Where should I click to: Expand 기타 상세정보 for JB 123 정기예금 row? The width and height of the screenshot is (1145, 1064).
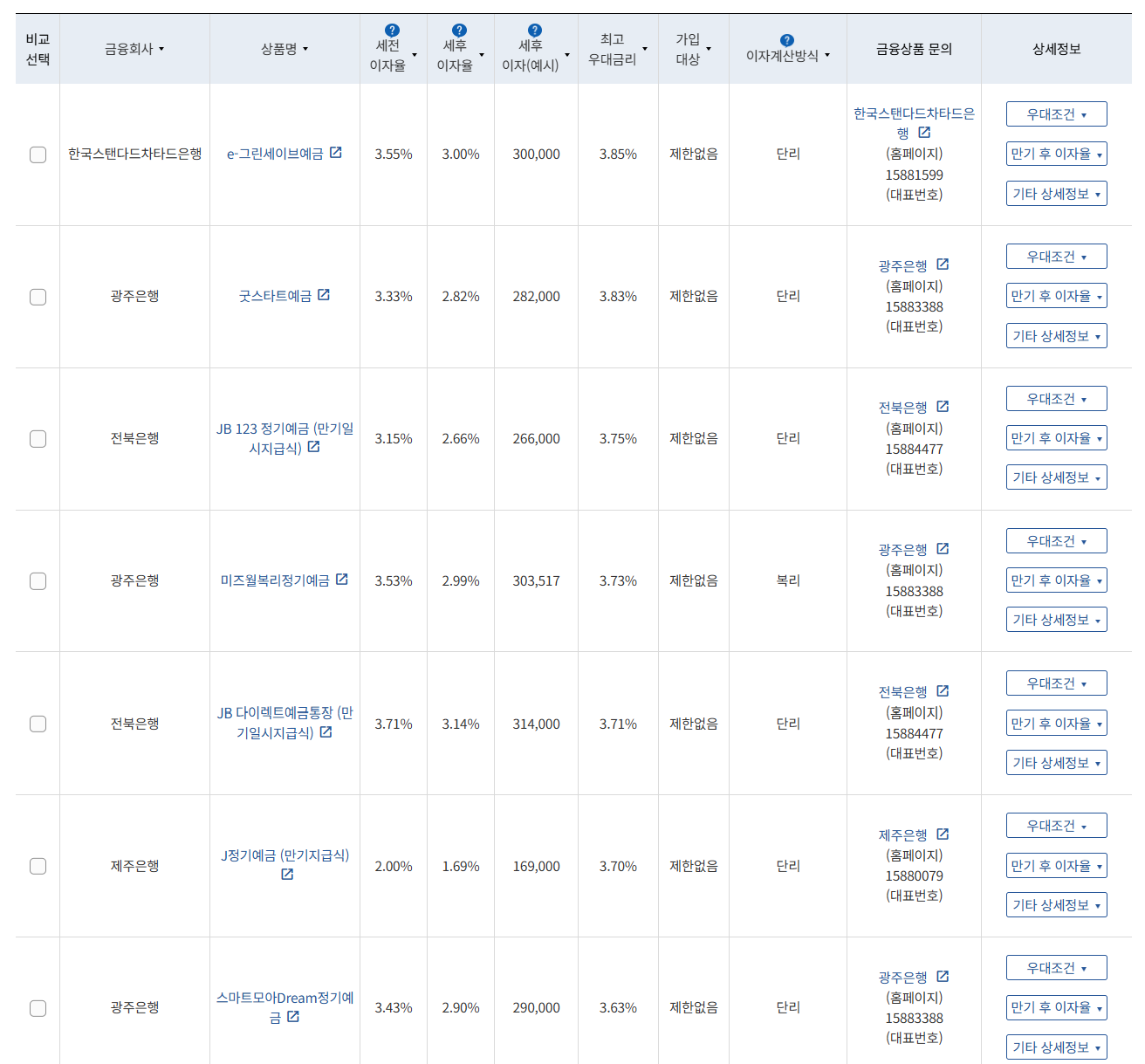click(x=1056, y=477)
